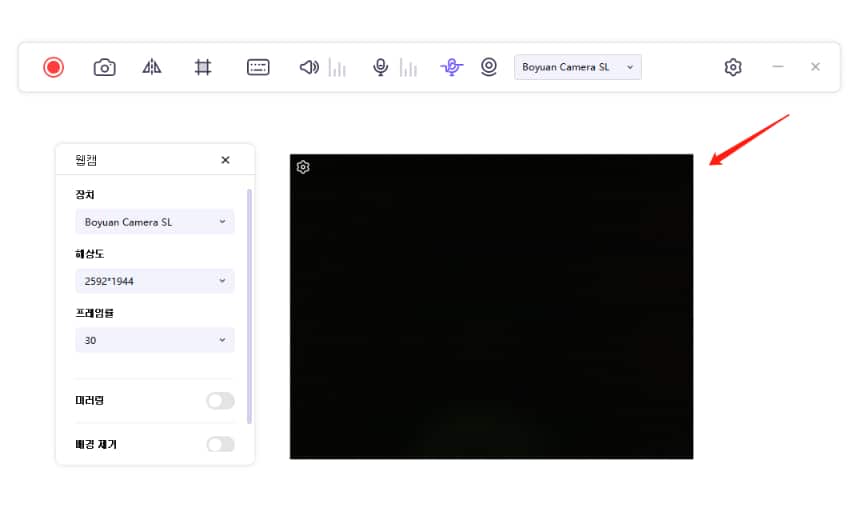Click the red record button

53,67
